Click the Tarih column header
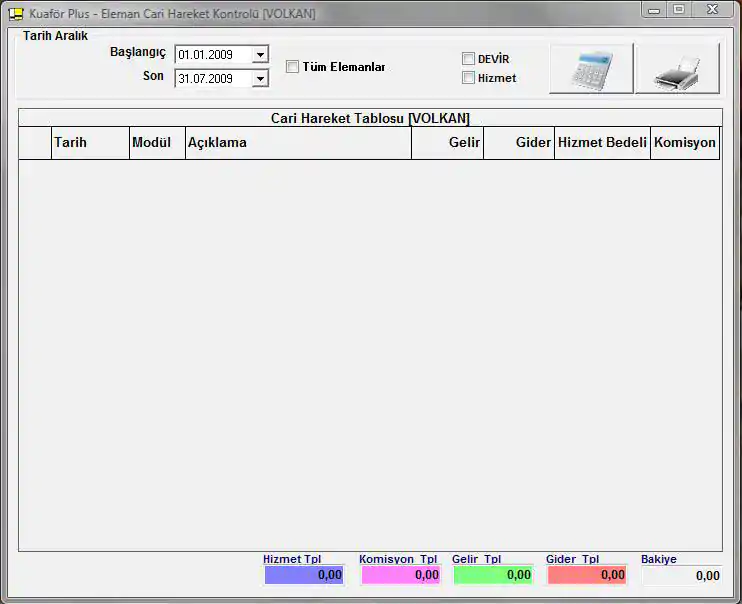Viewport: 742px width, 604px height. click(x=90, y=143)
